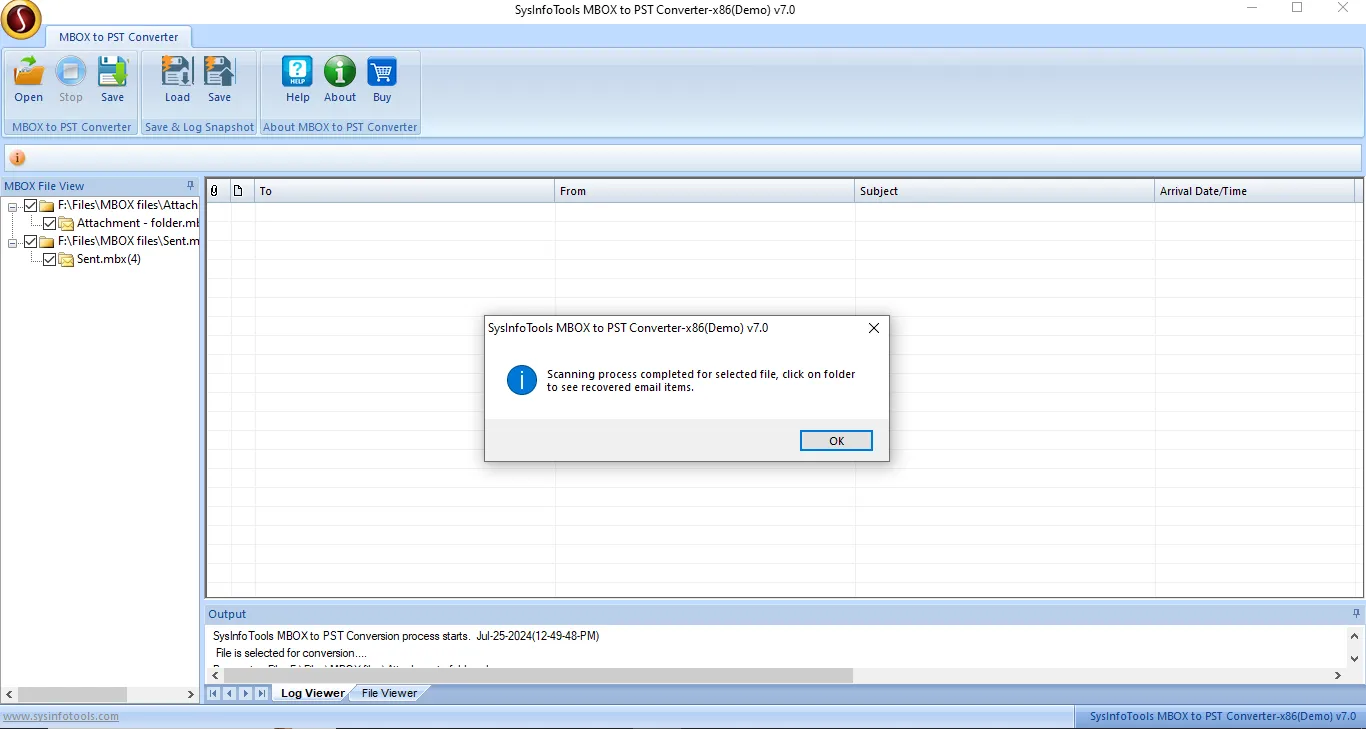The width and height of the screenshot is (1366, 729).
Task: Click the folder icon for the F:\Files\MBOX files\Sent path
Action: click(x=47, y=241)
